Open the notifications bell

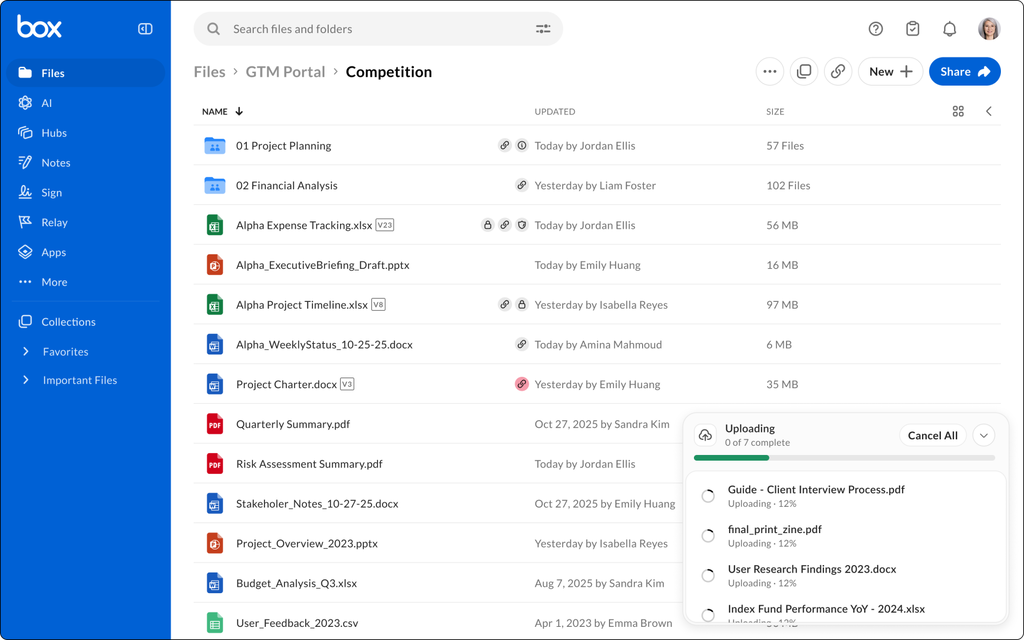tap(950, 29)
